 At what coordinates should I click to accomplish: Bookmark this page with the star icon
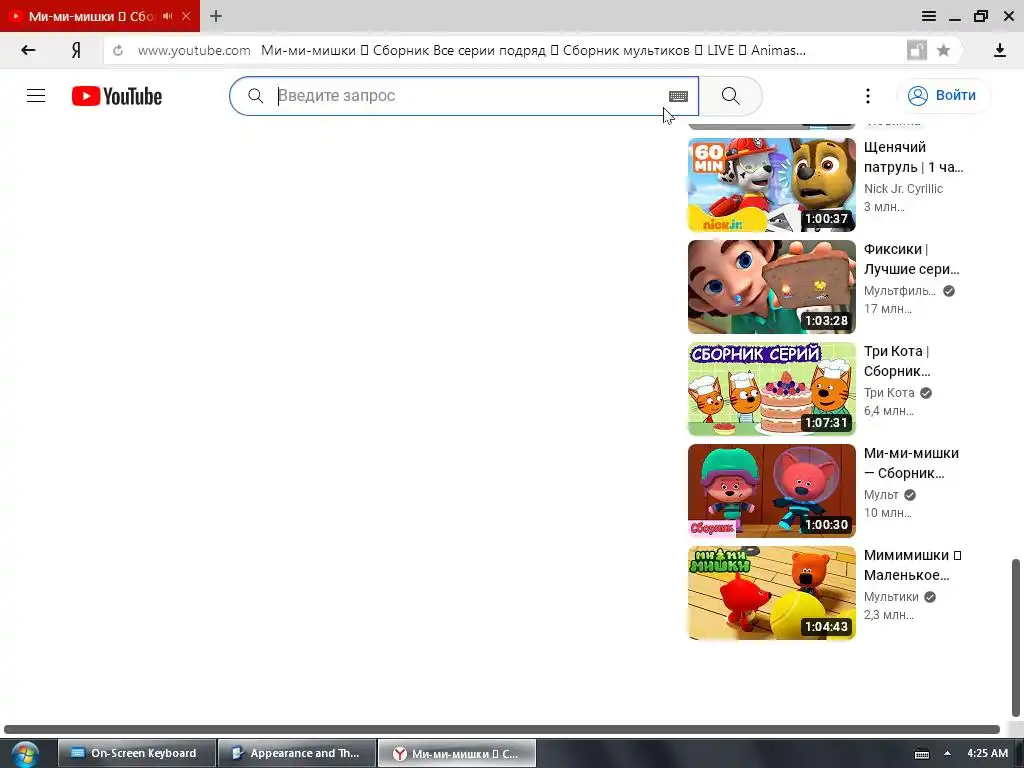[x=943, y=50]
